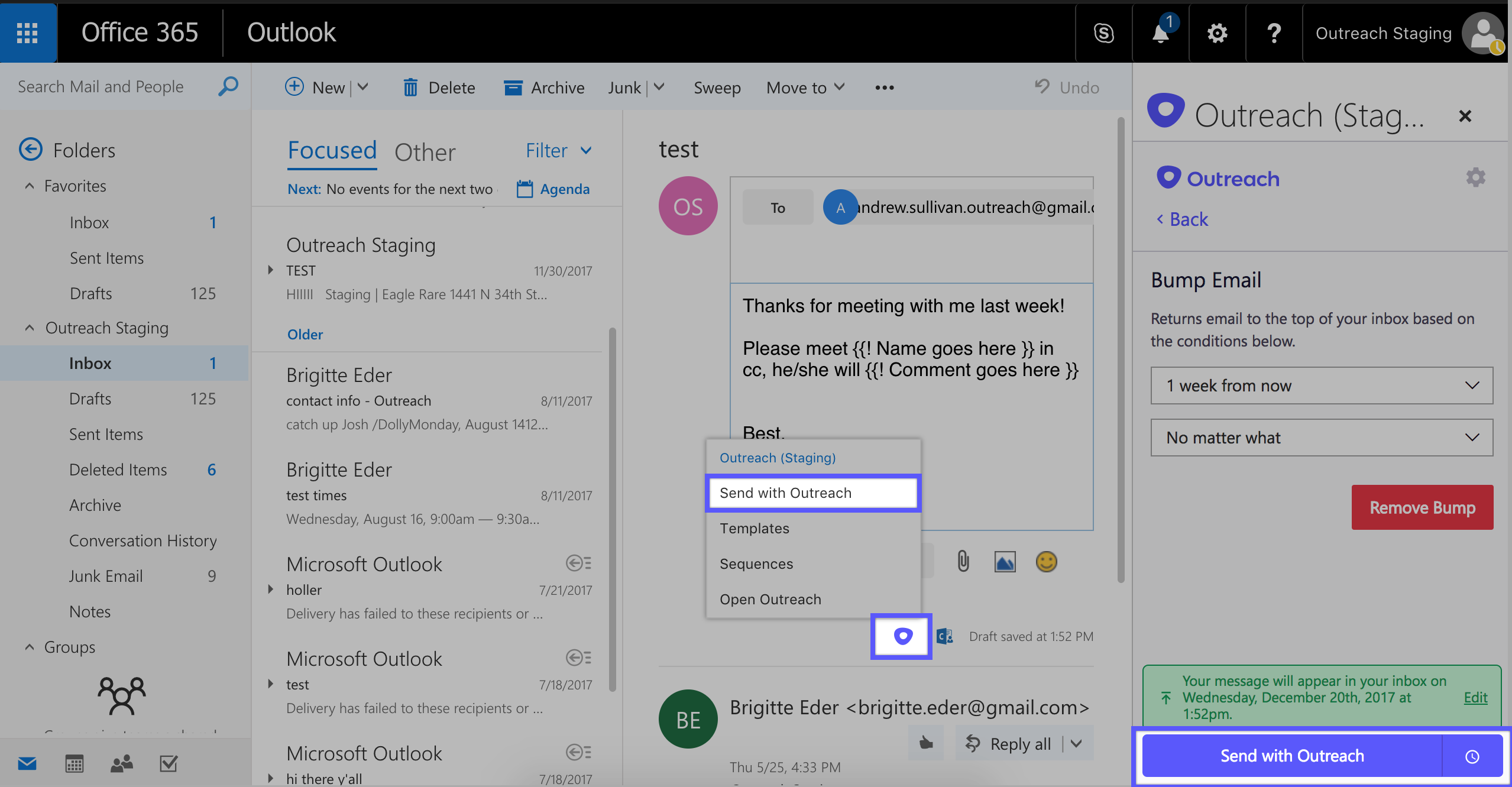Click the Back link in Outreach panel

[1183, 219]
